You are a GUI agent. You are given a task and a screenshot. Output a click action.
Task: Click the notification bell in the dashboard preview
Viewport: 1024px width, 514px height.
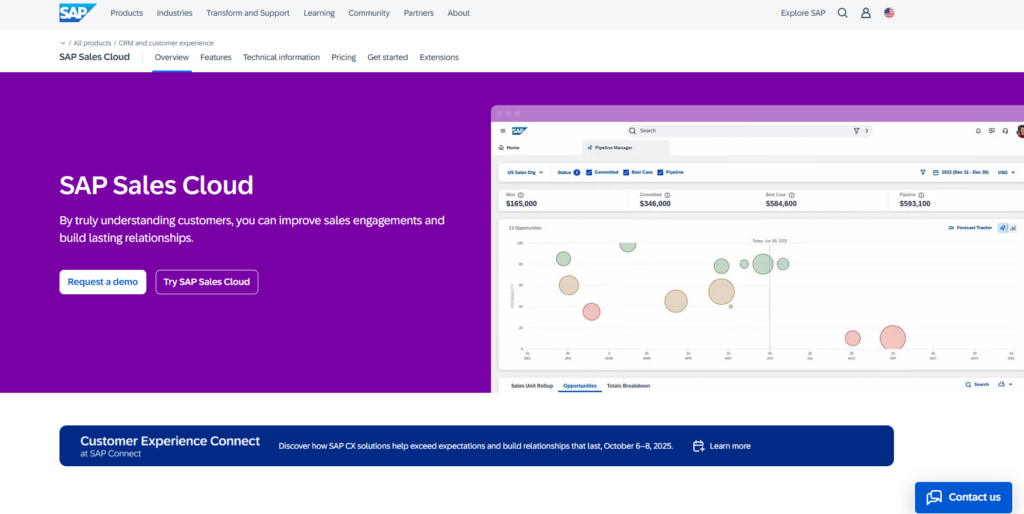(x=978, y=131)
